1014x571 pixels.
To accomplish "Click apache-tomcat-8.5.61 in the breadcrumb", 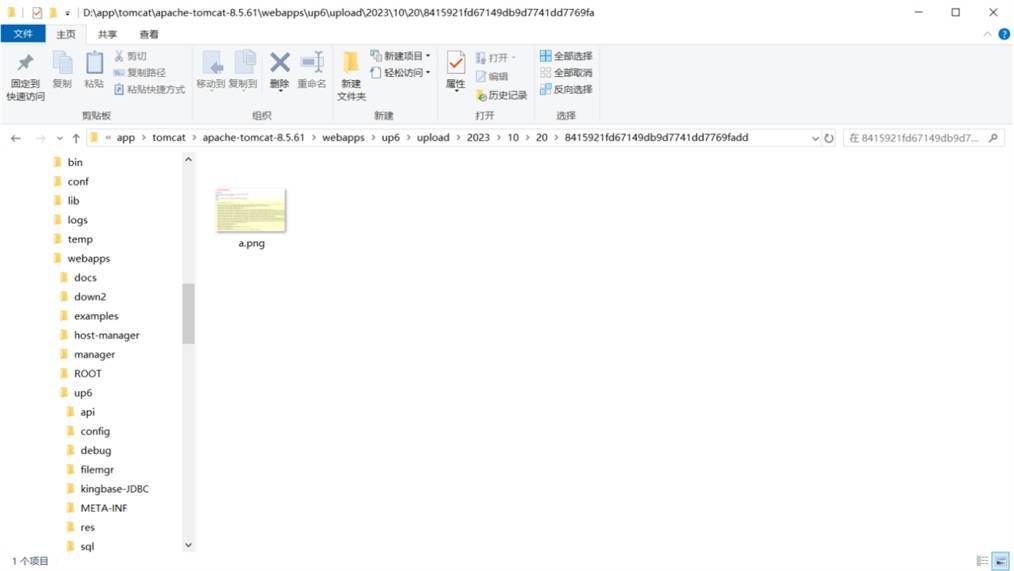I will [254, 138].
